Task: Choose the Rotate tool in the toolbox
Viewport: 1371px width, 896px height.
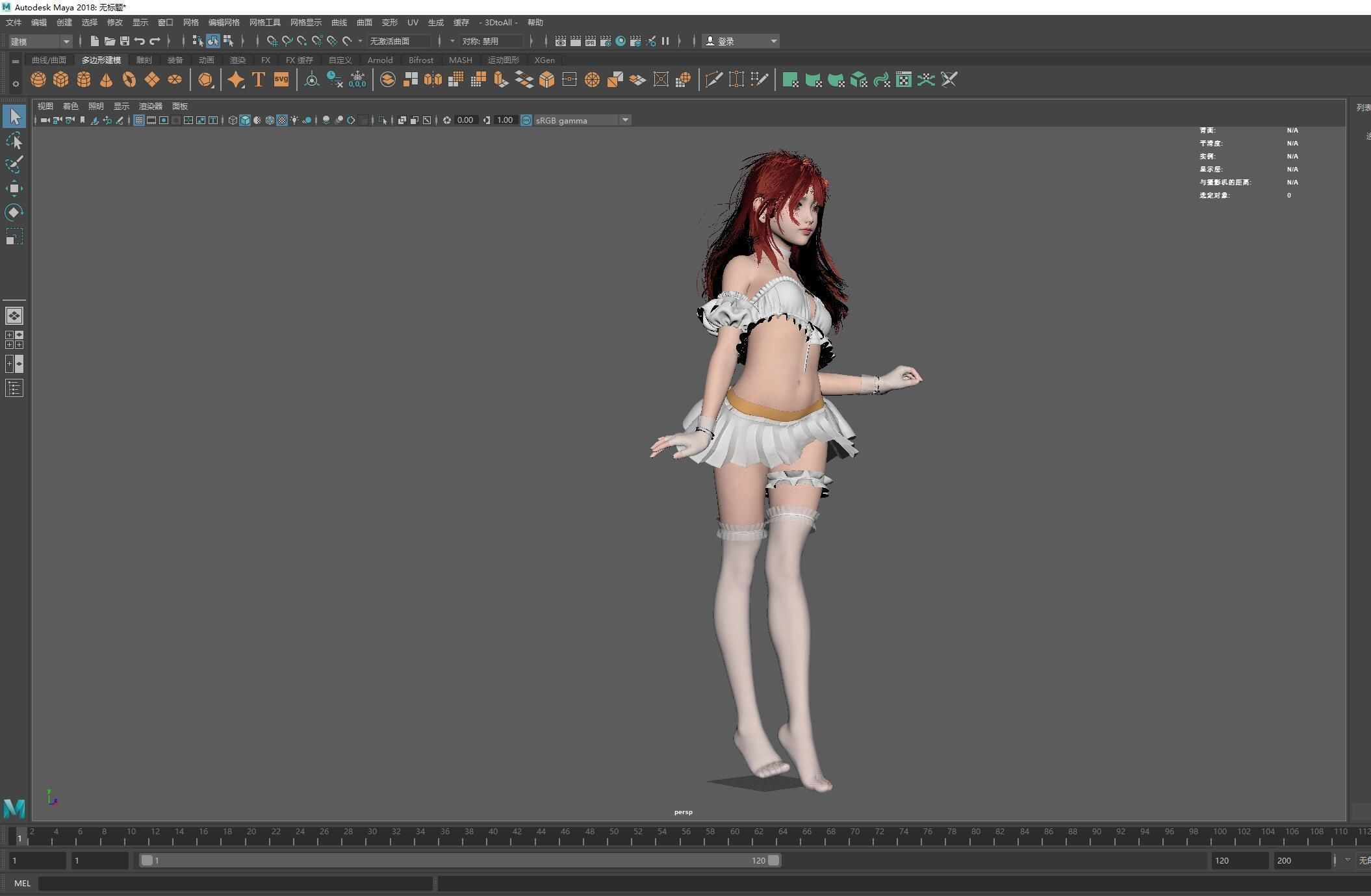Action: (x=14, y=212)
